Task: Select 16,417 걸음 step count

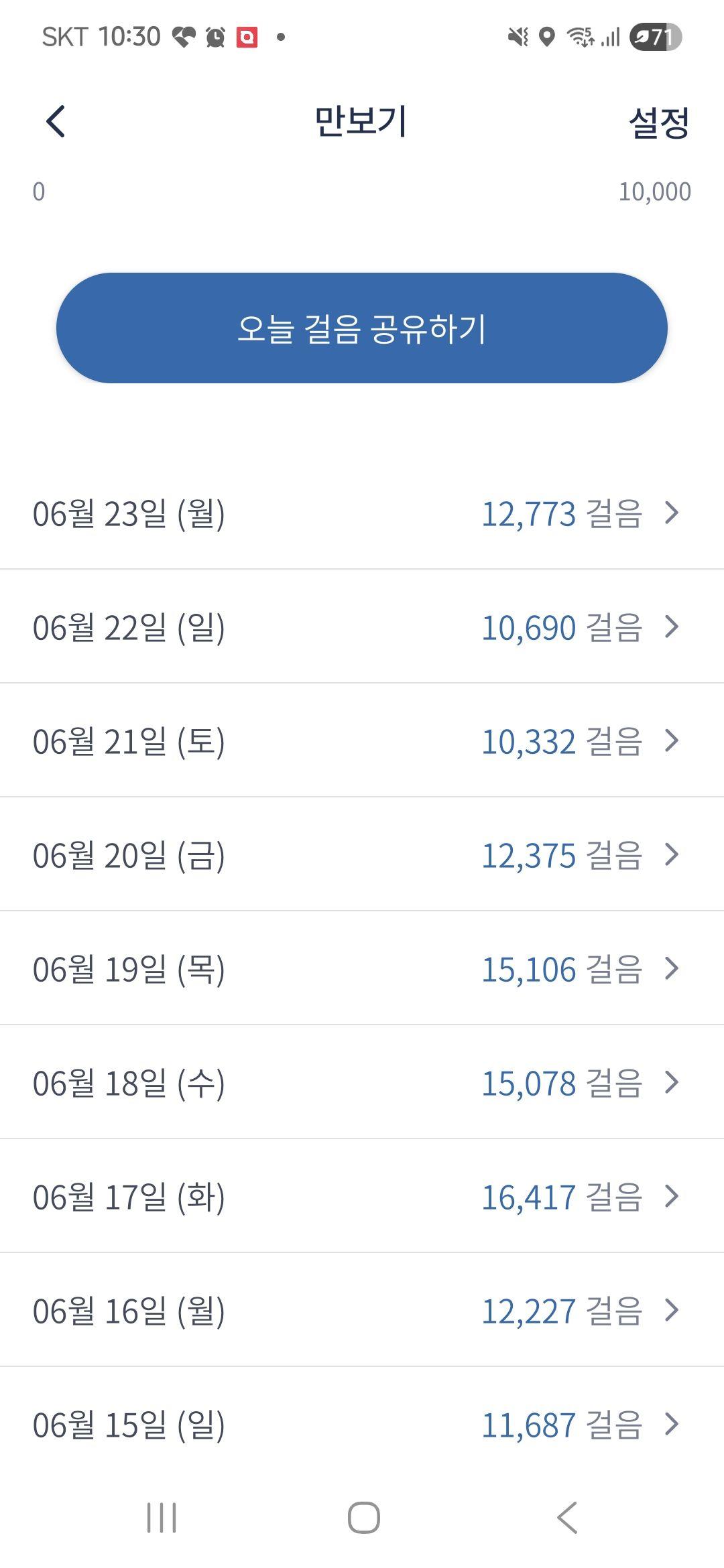Action: [x=562, y=1197]
